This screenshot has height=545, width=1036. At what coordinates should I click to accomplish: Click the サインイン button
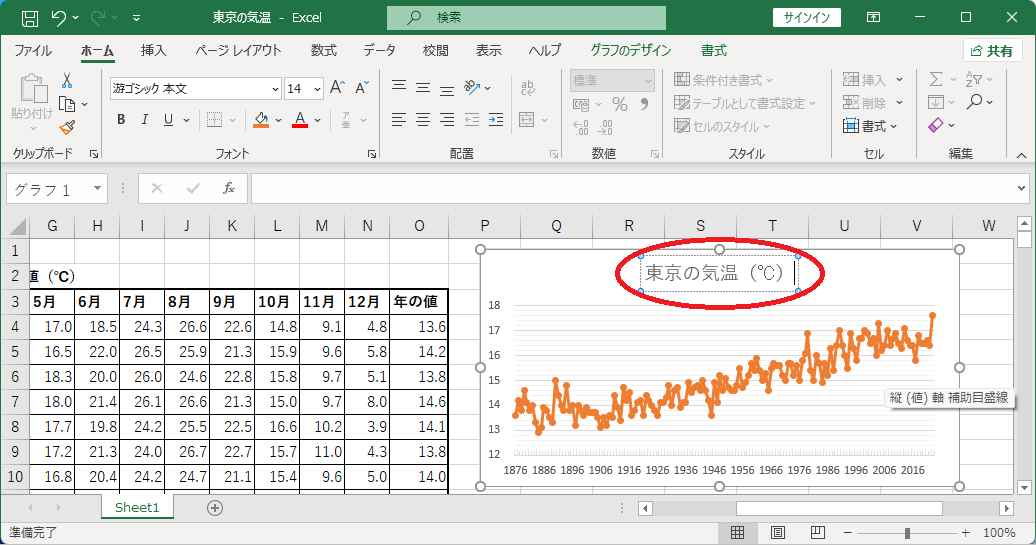807,18
